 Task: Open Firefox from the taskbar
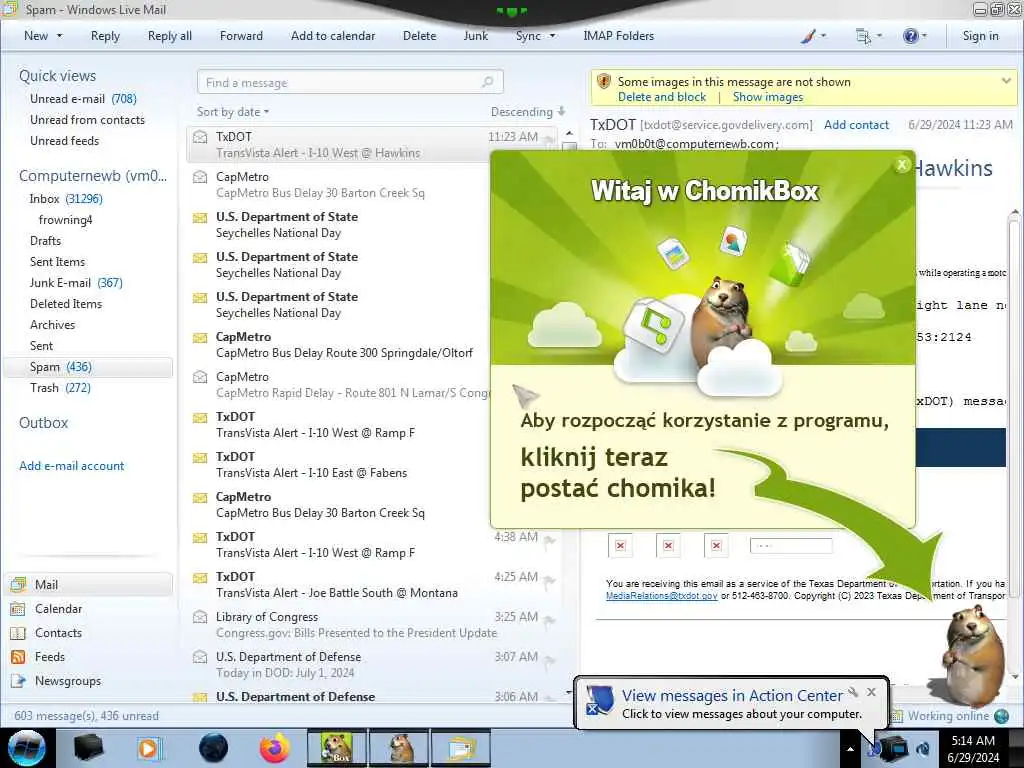click(x=274, y=748)
